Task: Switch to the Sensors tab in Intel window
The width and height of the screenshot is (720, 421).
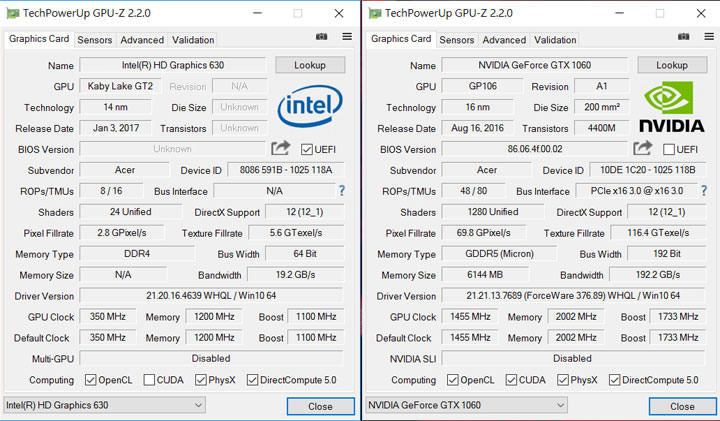Action: click(x=95, y=40)
